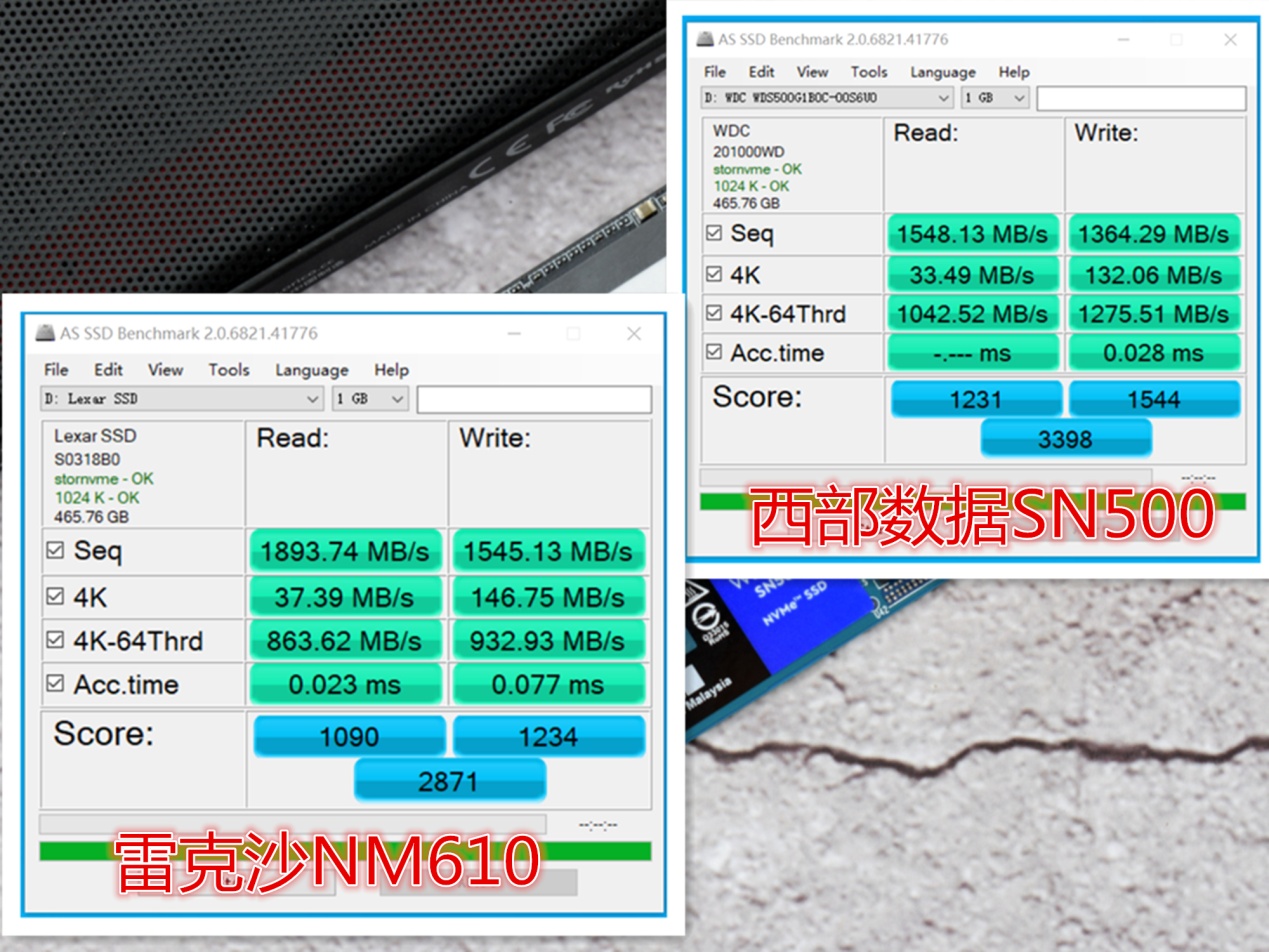Click the Acc.time Write result 0.028 ms
Viewport: 1269px width, 952px height.
pos(1156,352)
